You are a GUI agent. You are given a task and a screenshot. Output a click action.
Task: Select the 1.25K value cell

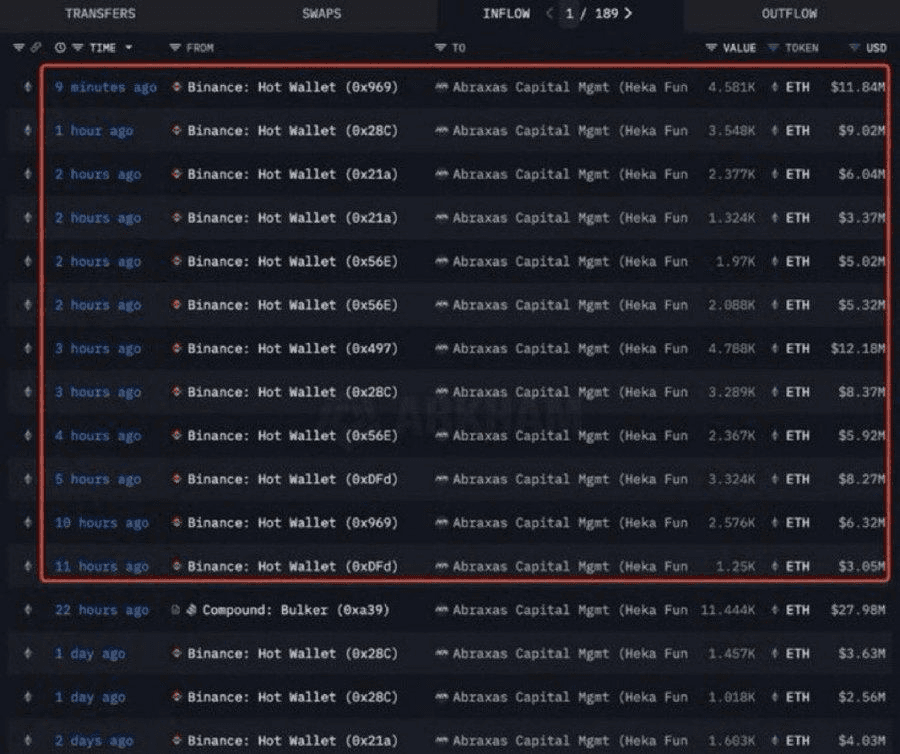(735, 566)
